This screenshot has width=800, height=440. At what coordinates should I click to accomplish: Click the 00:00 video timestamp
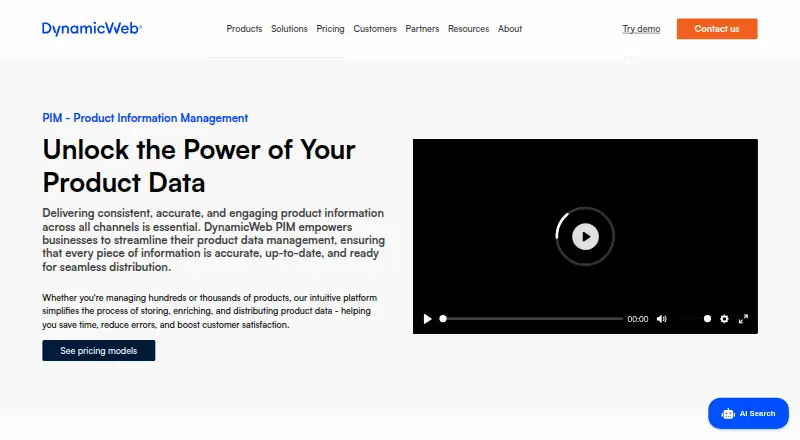(638, 319)
